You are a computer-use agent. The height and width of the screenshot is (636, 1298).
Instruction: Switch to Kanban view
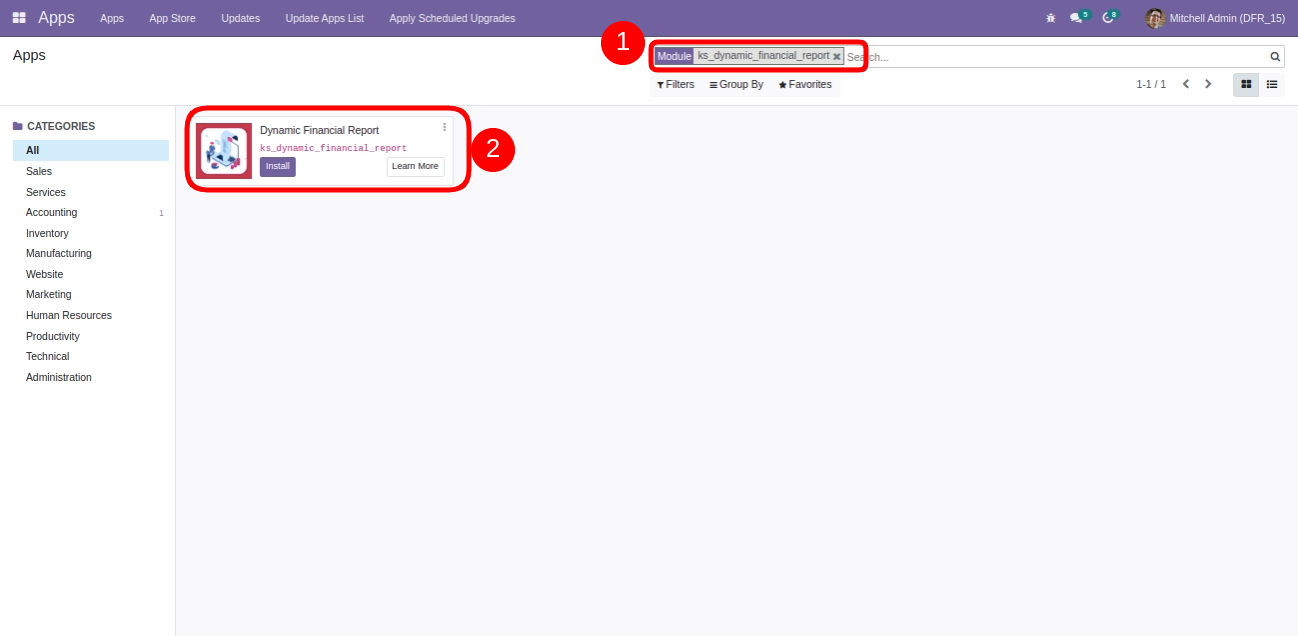1246,85
